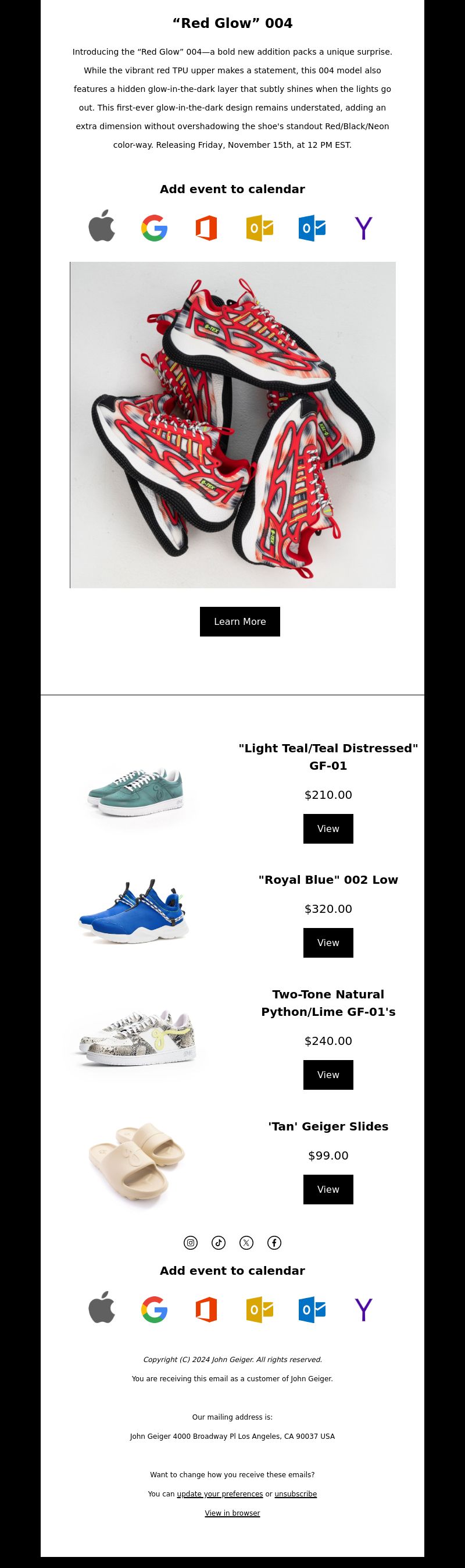465x1568 pixels.
Task: Open the Facebook social icon
Action: tap(274, 1242)
